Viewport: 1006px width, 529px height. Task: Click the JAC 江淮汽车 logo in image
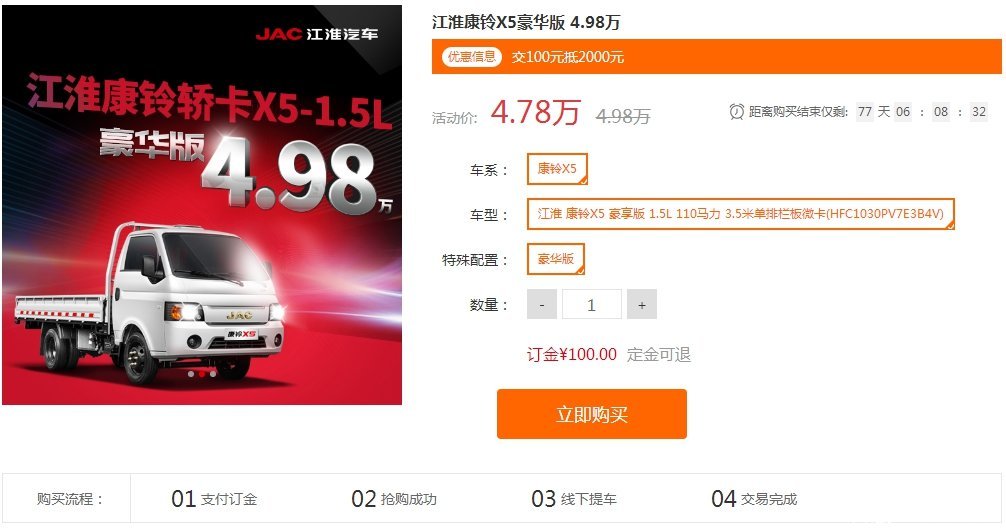tap(317, 34)
